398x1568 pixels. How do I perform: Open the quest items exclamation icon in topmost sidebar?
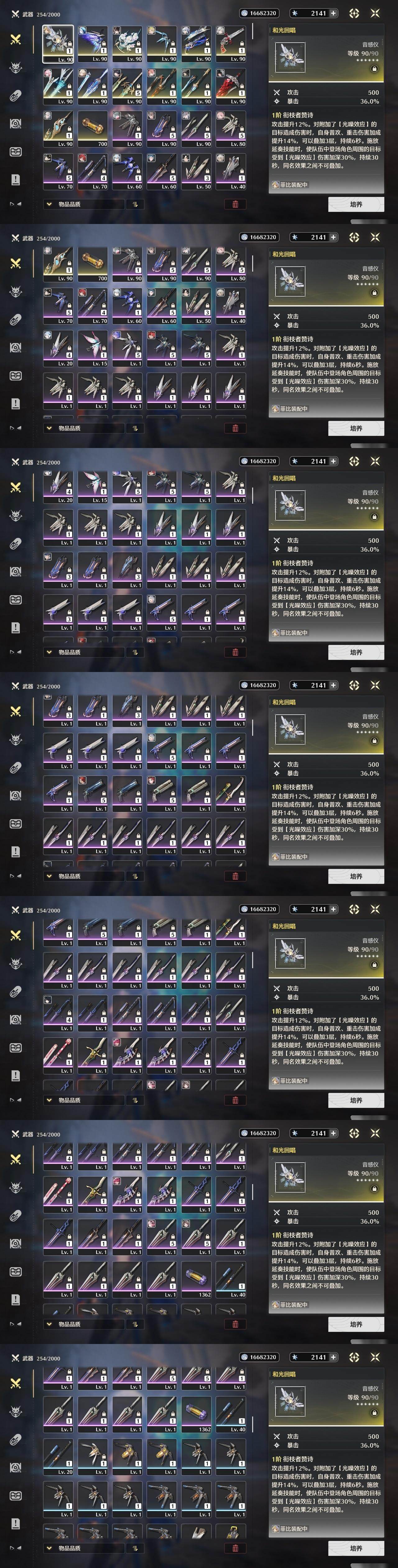coord(16,179)
